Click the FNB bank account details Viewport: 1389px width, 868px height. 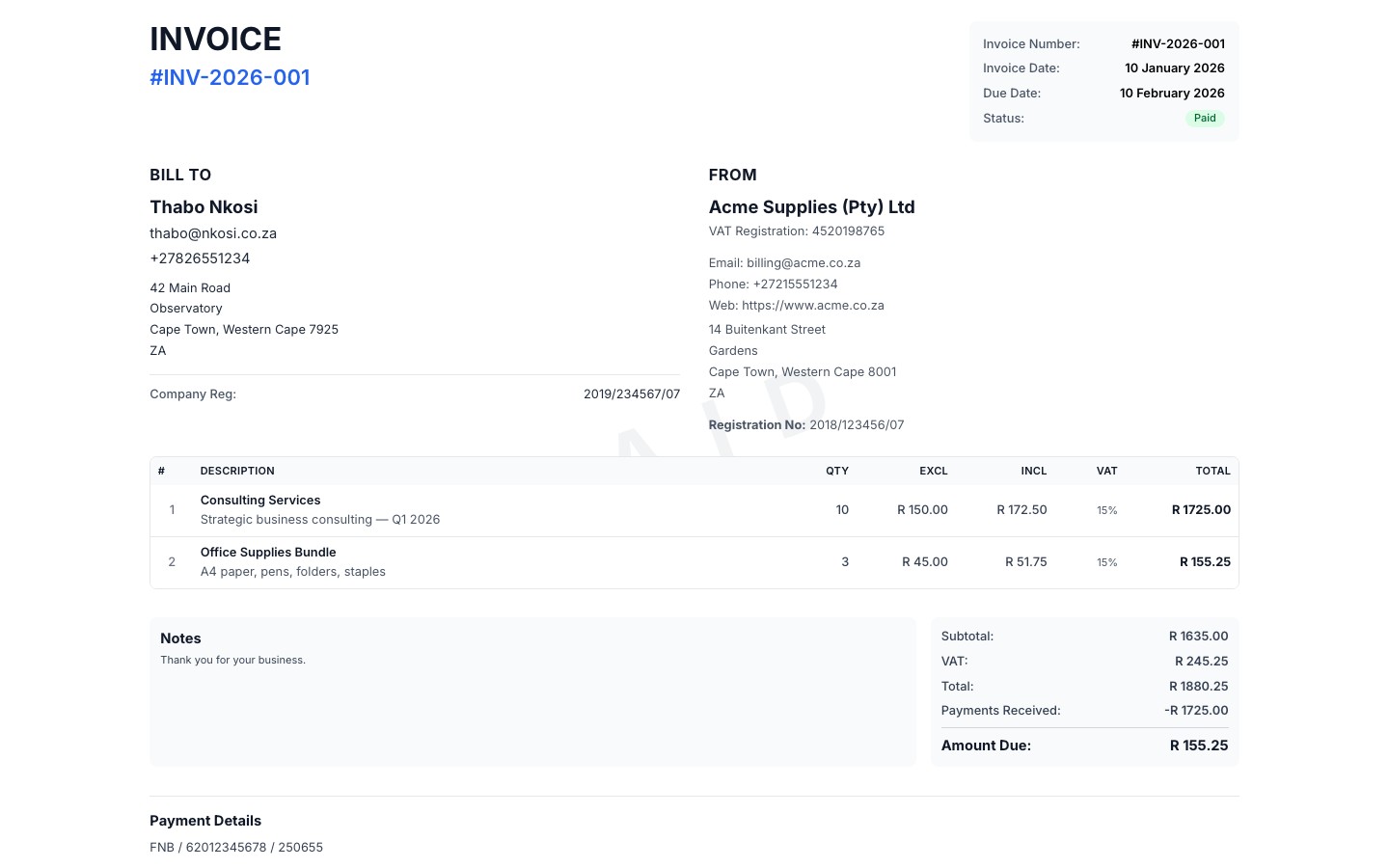click(235, 847)
